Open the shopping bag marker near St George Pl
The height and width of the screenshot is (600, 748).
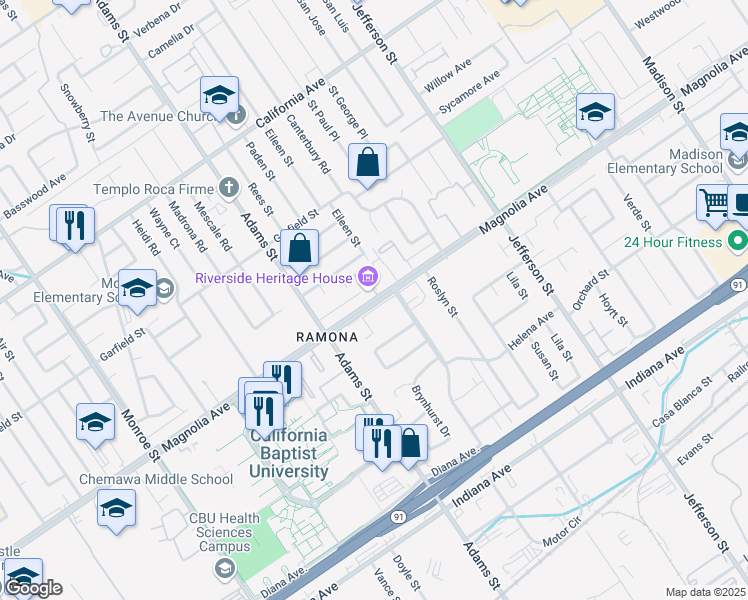pos(367,163)
